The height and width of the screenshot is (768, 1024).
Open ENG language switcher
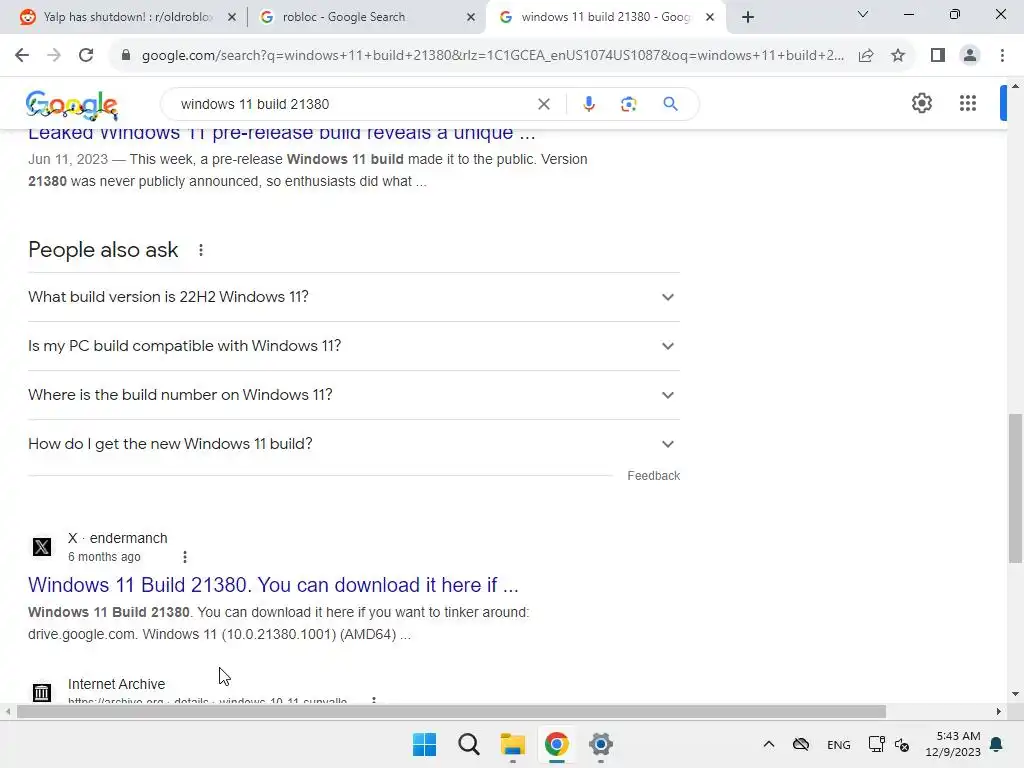coord(839,745)
